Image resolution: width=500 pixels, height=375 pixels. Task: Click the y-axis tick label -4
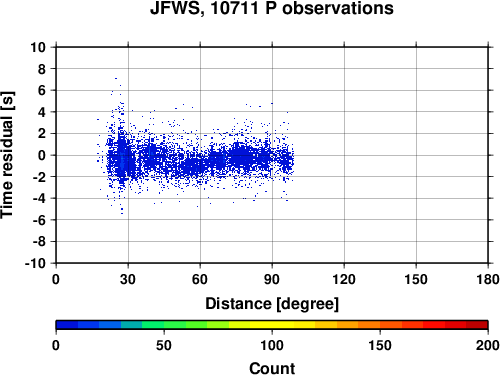39,198
